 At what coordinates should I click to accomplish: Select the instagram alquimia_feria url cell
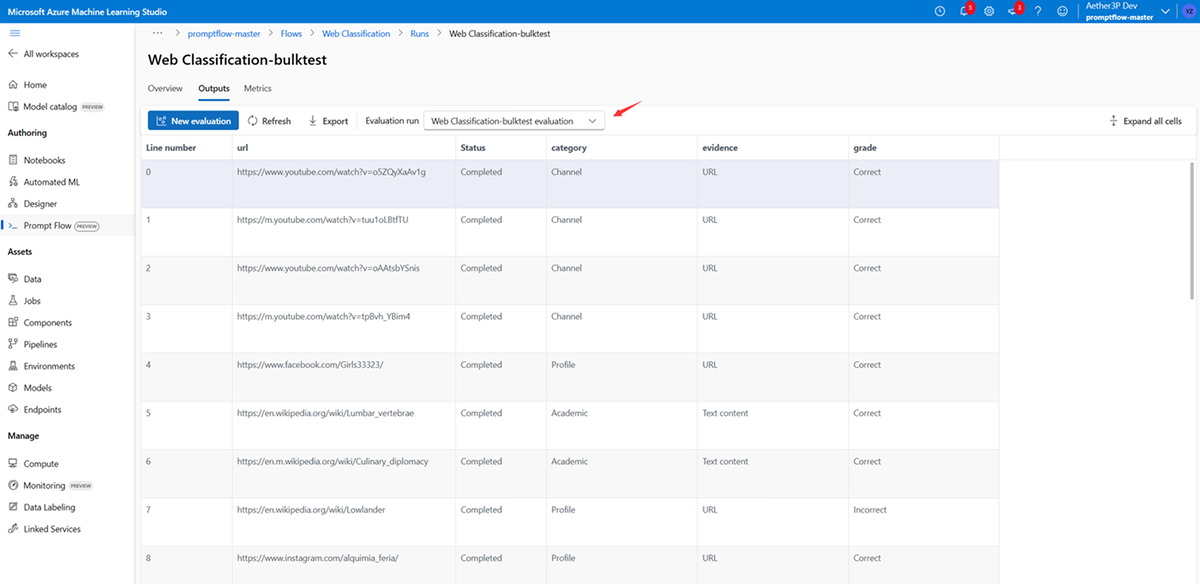point(343,565)
